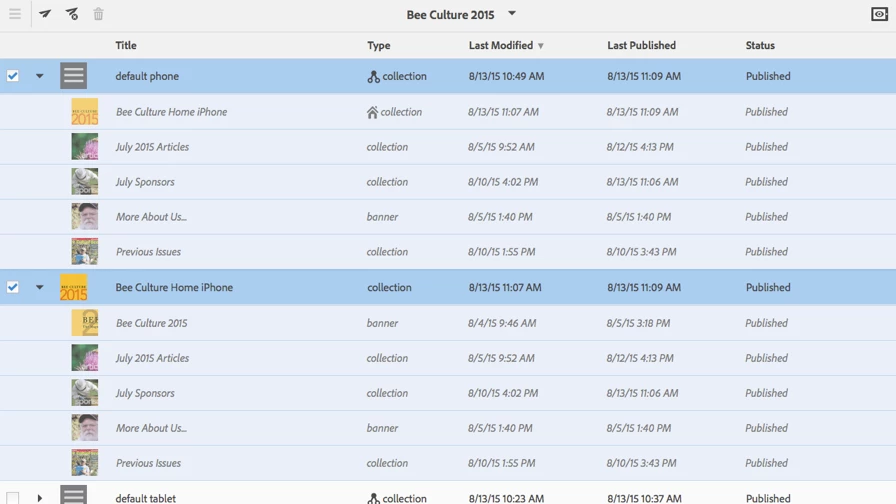896x504 pixels.
Task: Select the default tablet title
Action: point(146,498)
